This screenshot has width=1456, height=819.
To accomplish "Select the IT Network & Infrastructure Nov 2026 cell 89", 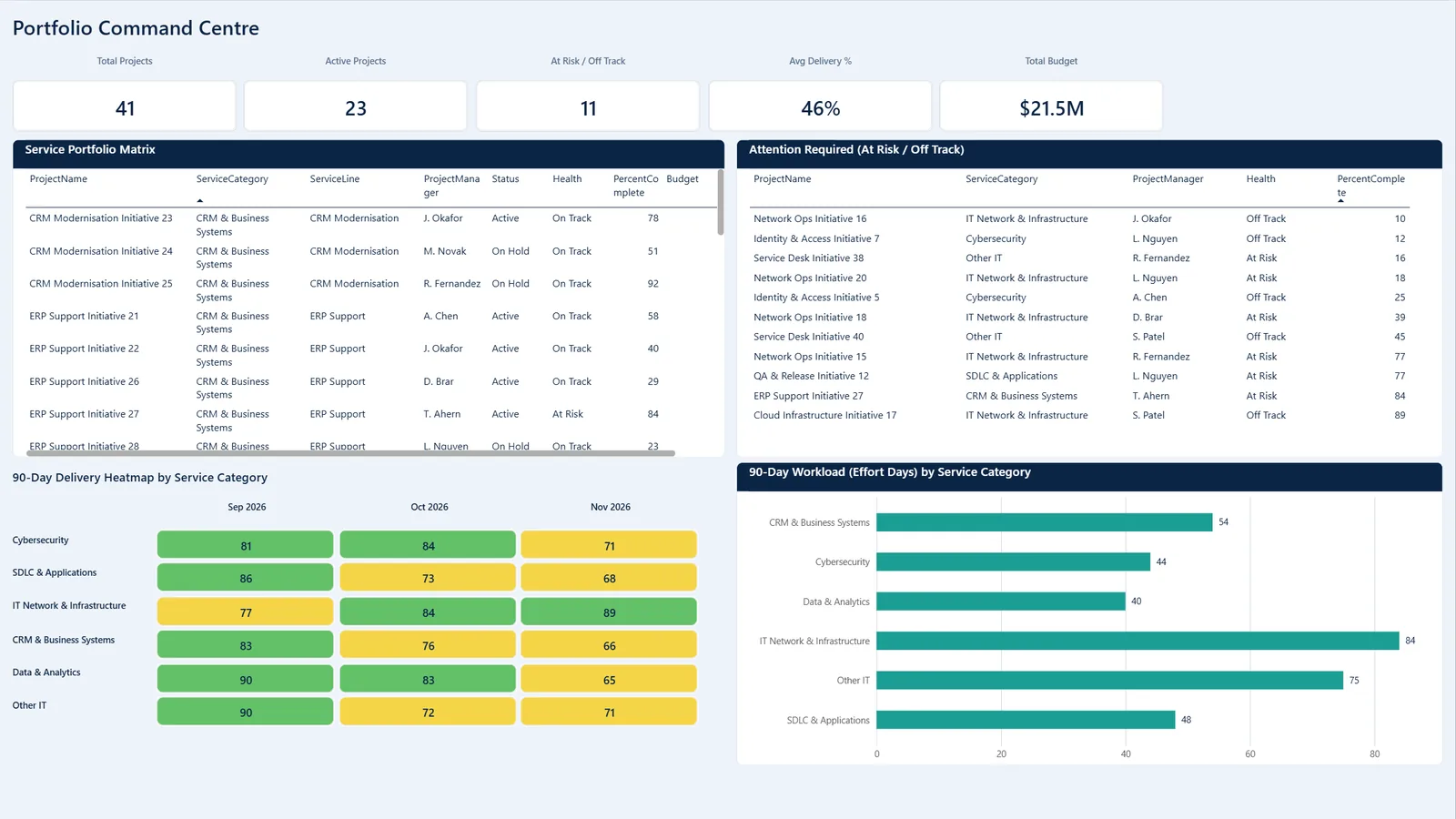I will click(x=609, y=612).
